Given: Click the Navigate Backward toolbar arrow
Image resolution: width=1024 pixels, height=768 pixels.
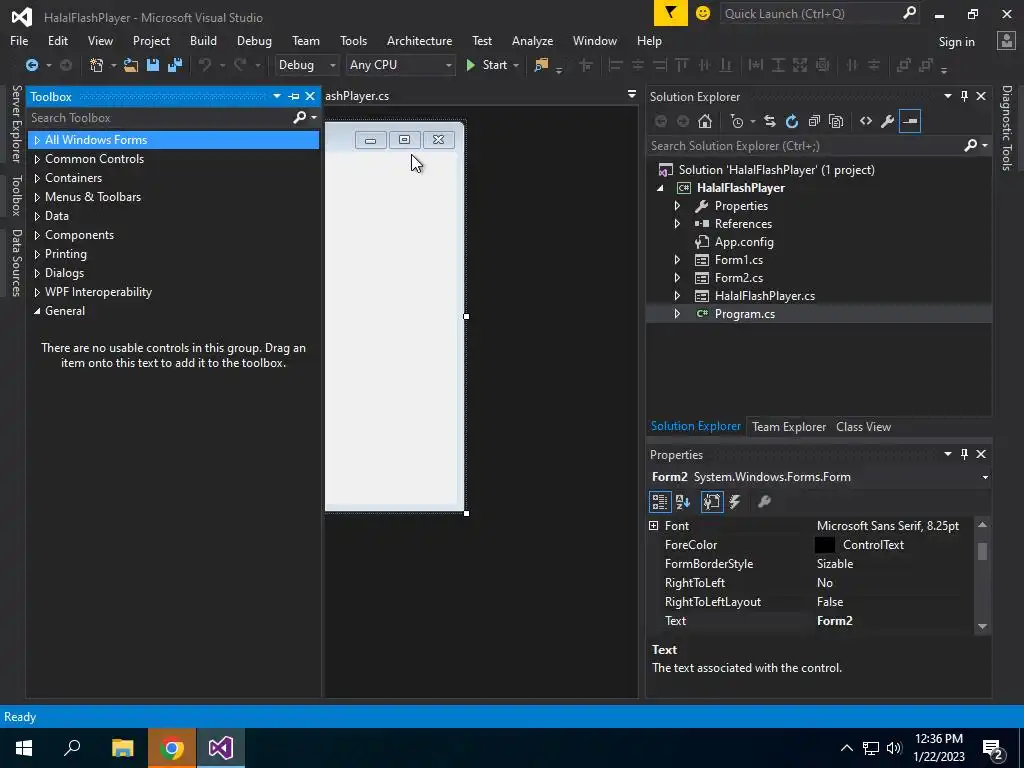Looking at the screenshot, I should pyautogui.click(x=31, y=65).
